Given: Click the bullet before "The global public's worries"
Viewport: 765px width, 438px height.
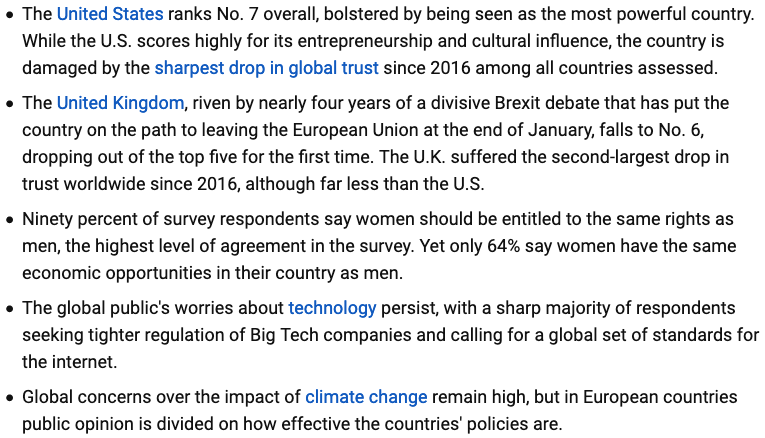Looking at the screenshot, I should tap(9, 309).
